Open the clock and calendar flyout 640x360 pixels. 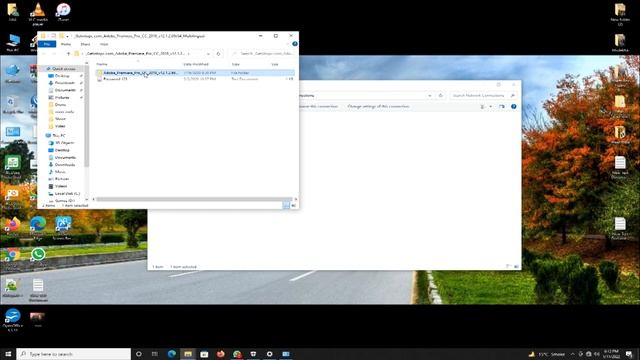click(611, 354)
